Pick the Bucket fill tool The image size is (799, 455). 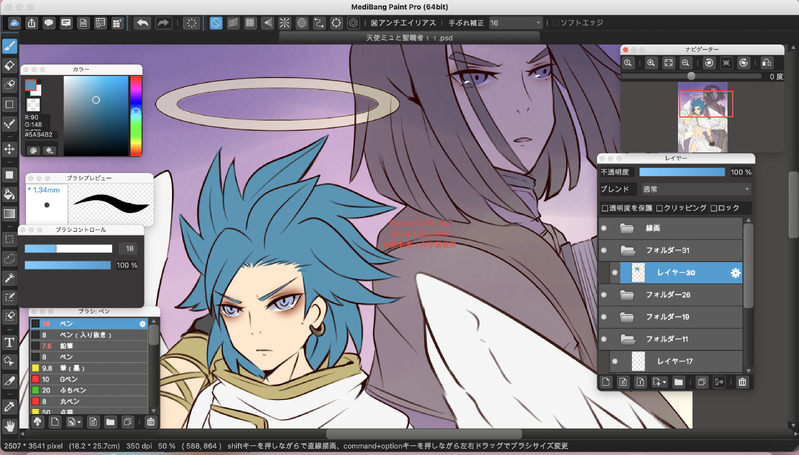pyautogui.click(x=10, y=195)
